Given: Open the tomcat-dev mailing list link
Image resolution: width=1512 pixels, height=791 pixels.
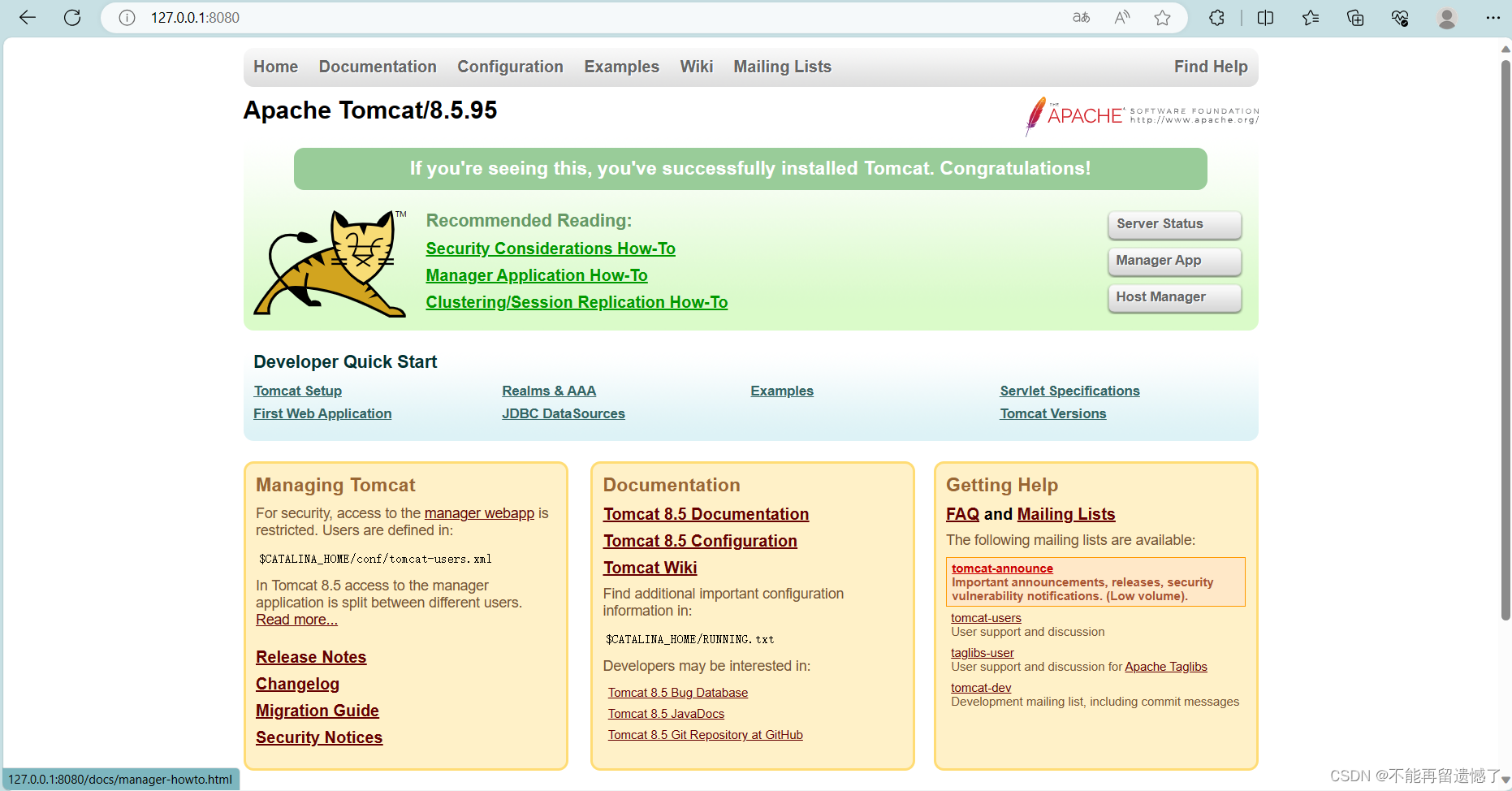Looking at the screenshot, I should pyautogui.click(x=981, y=688).
